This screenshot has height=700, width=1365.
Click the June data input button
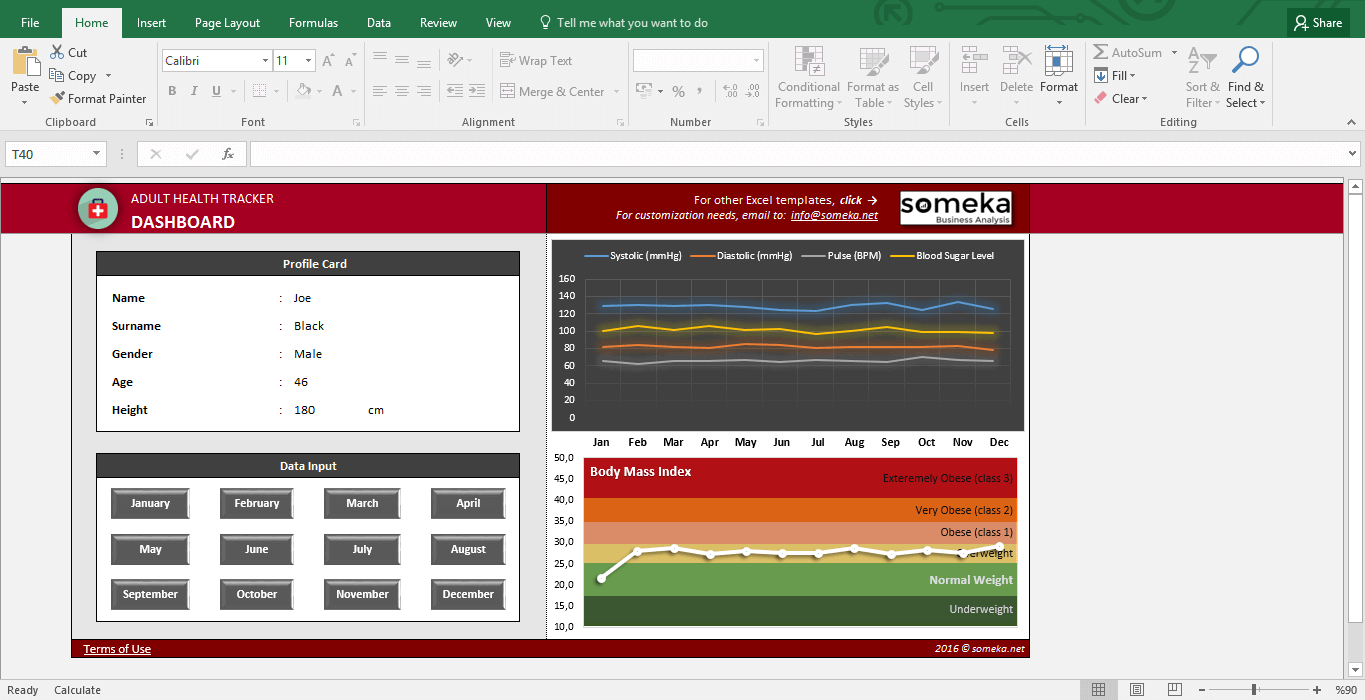click(x=257, y=549)
